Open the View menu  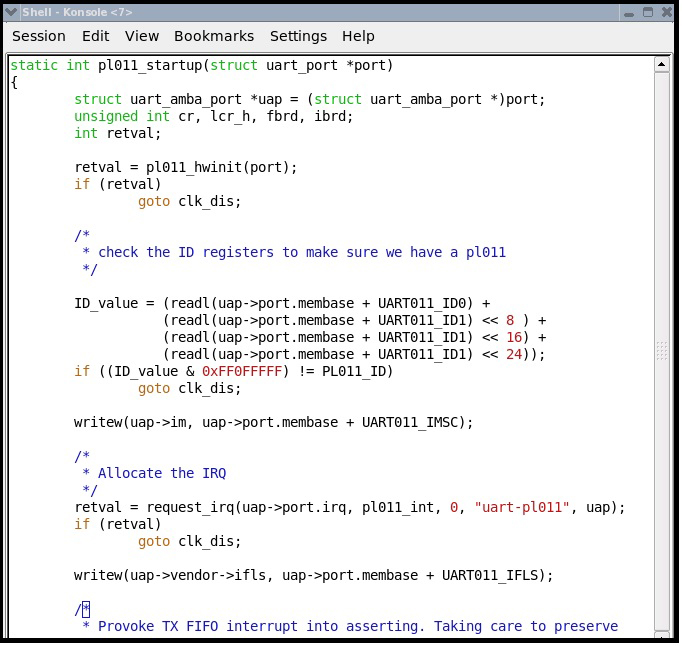tap(142, 36)
